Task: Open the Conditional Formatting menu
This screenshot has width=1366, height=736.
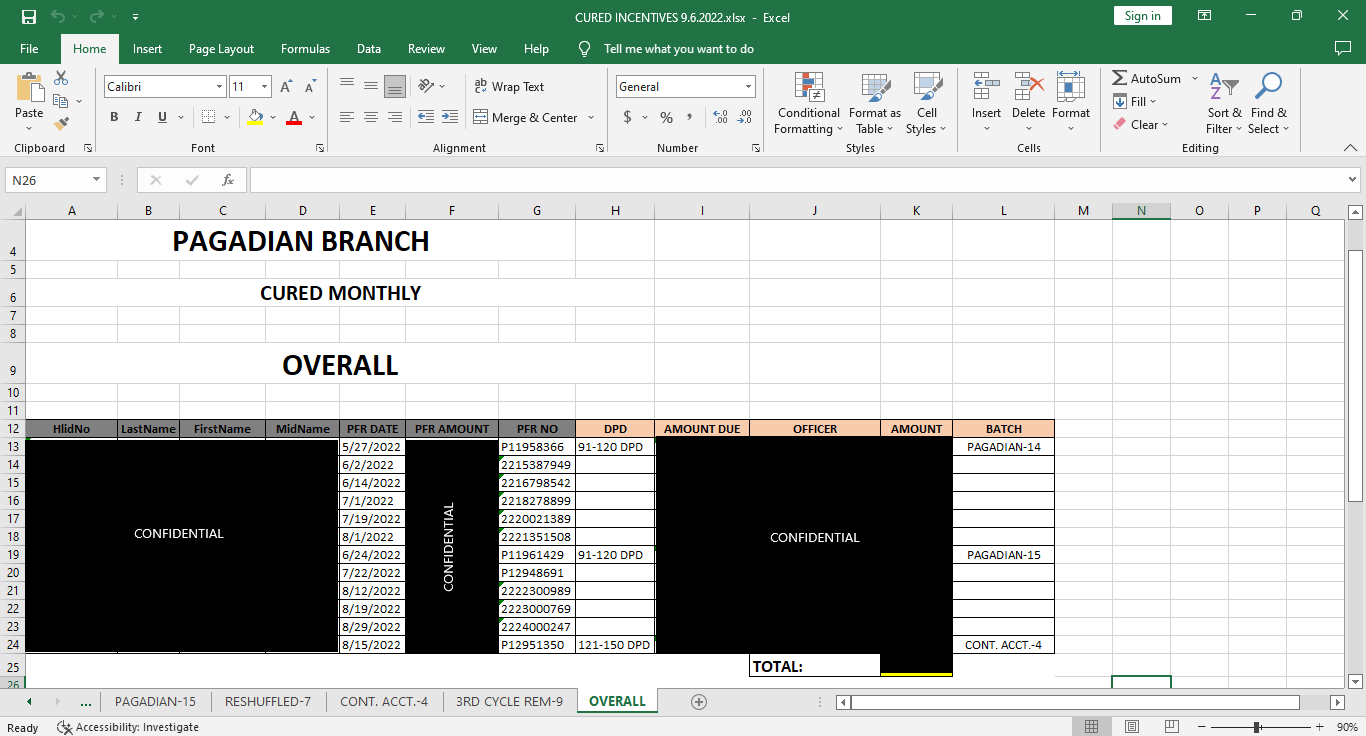Action: pos(808,103)
